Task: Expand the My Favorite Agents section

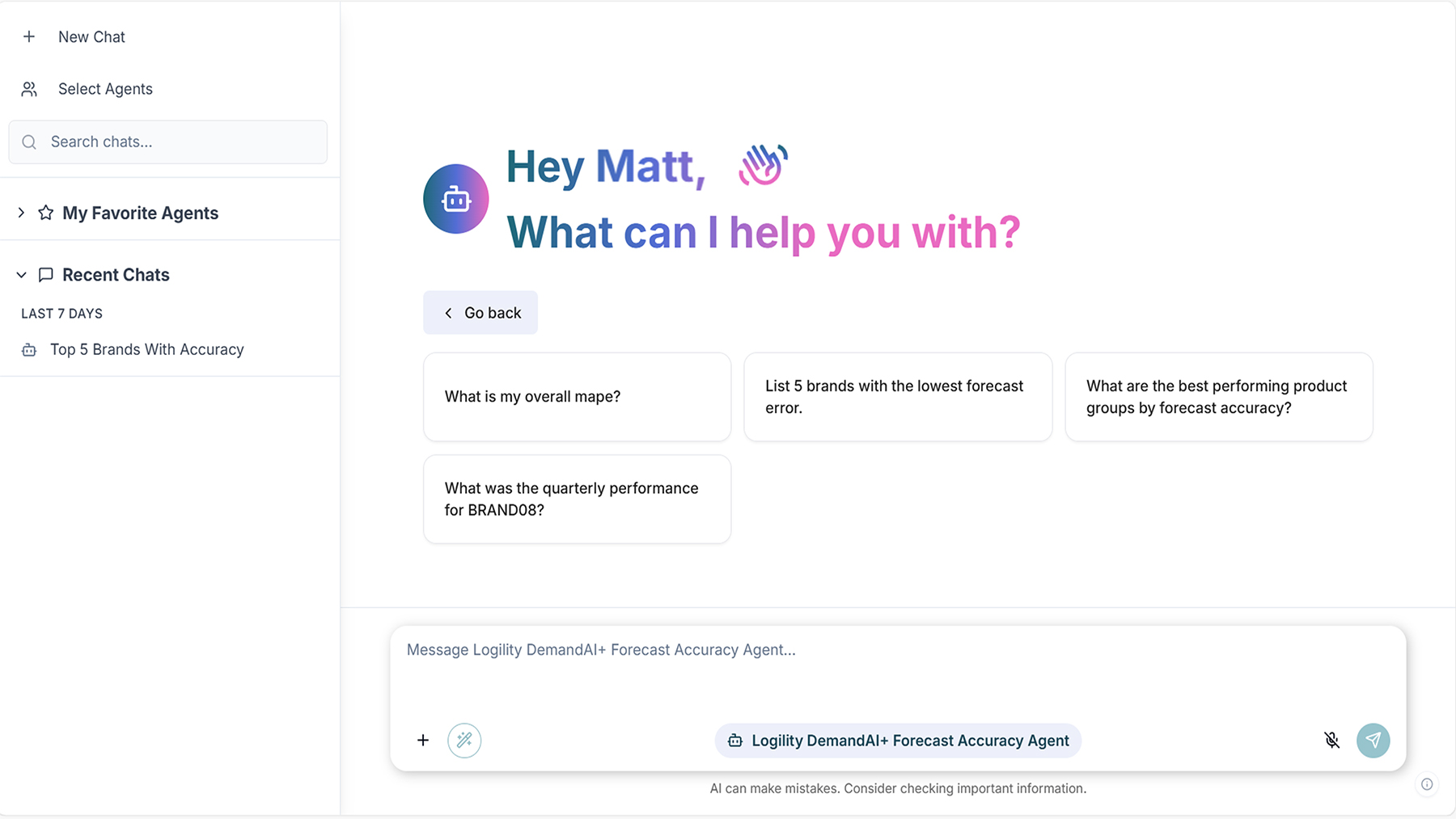Action: pos(21,213)
